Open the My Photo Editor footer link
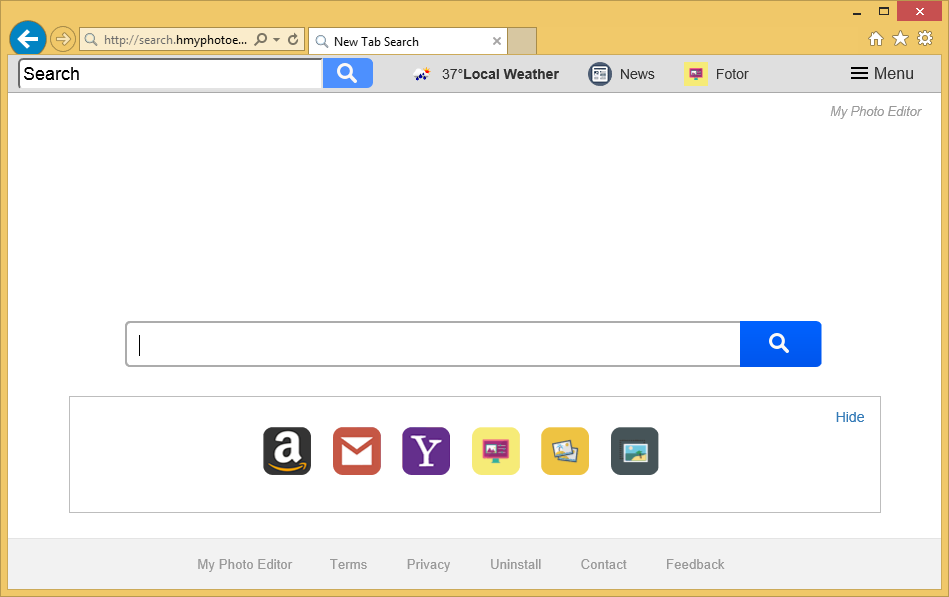The width and height of the screenshot is (949, 597). (x=245, y=564)
